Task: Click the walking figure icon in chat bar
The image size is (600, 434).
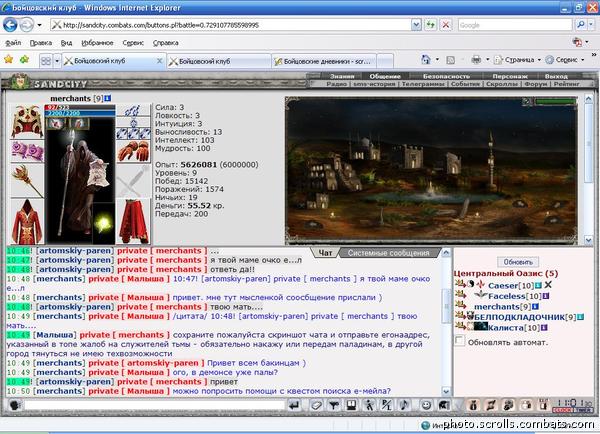Action: coord(369,405)
